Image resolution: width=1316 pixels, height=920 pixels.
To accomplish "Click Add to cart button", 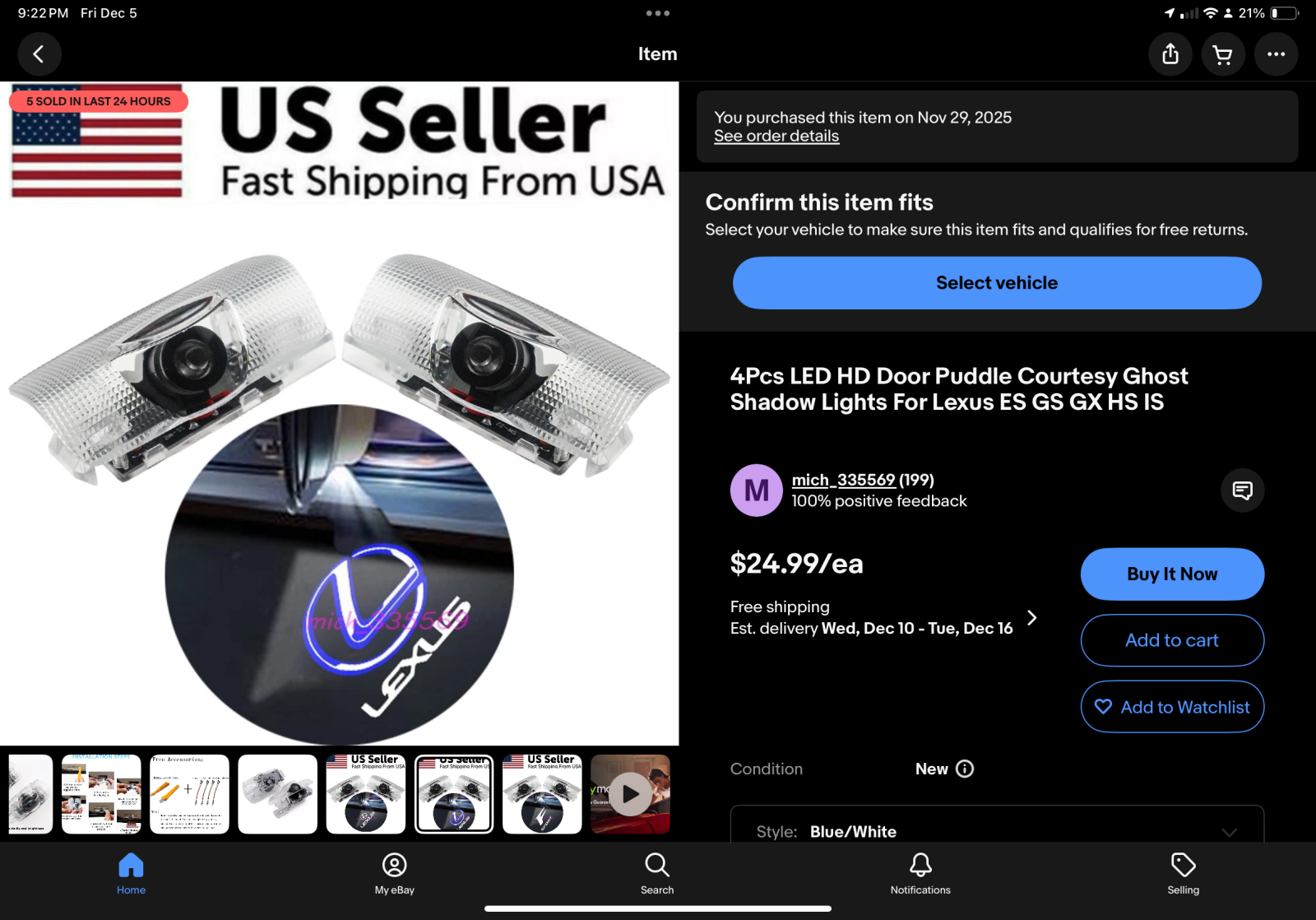I will tap(1172, 640).
